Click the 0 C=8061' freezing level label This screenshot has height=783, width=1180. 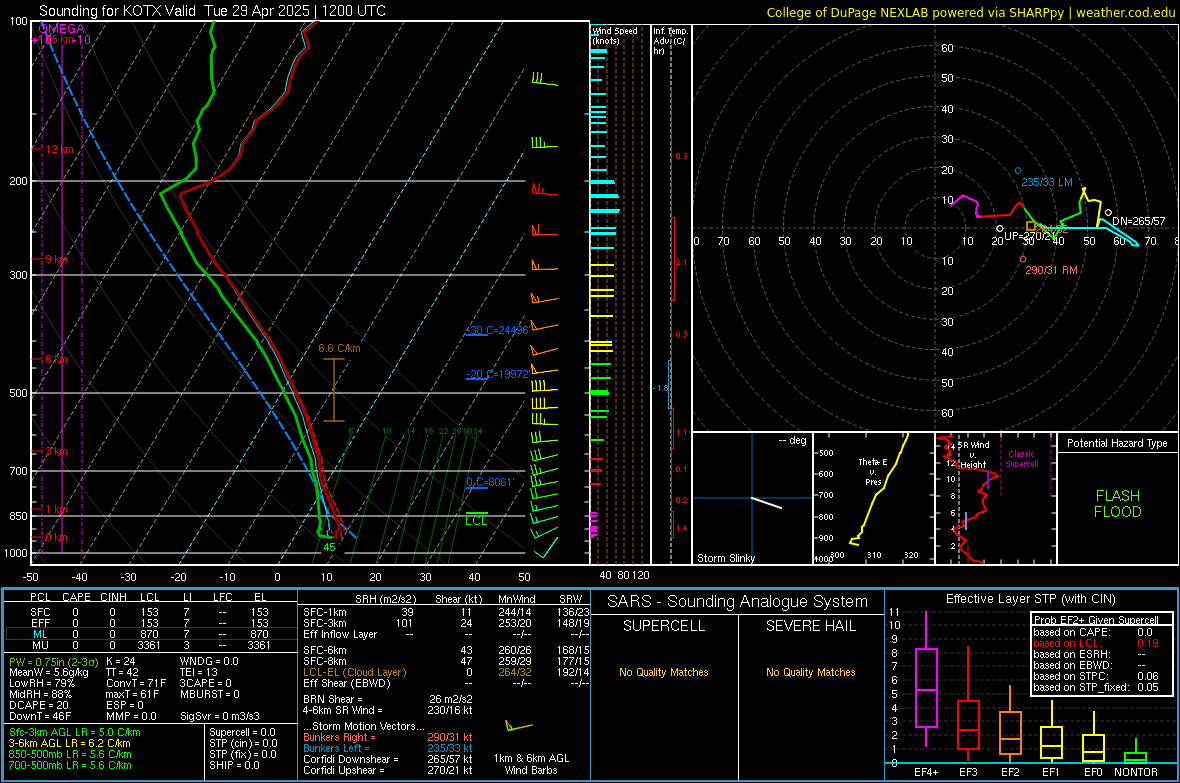coord(489,482)
